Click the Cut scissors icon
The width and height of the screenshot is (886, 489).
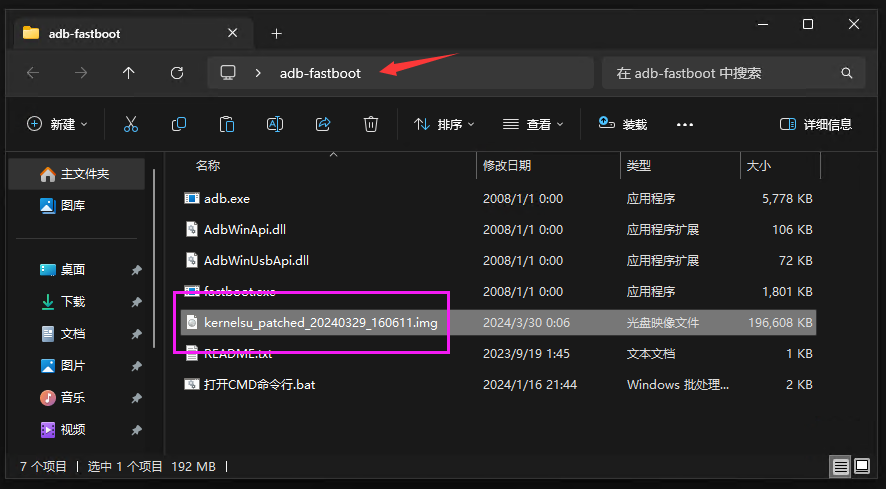pos(131,124)
